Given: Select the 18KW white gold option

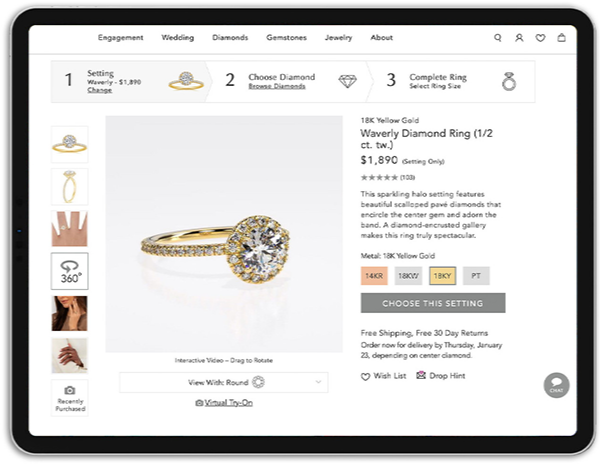Looking at the screenshot, I should (408, 275).
